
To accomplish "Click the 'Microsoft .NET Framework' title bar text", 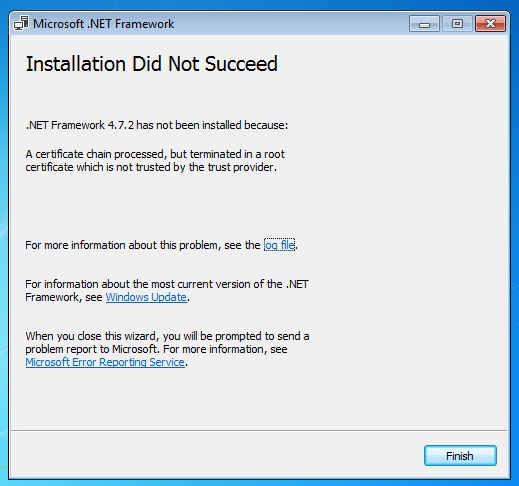I will pyautogui.click(x=103, y=24).
